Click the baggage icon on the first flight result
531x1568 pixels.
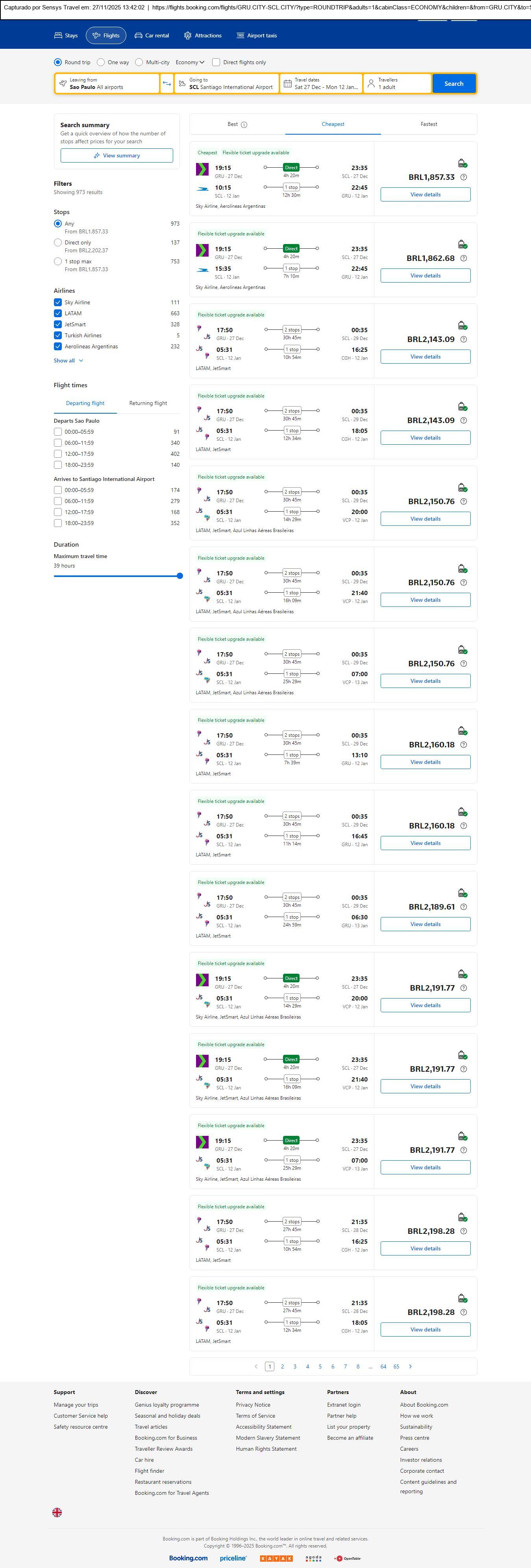coord(462,163)
